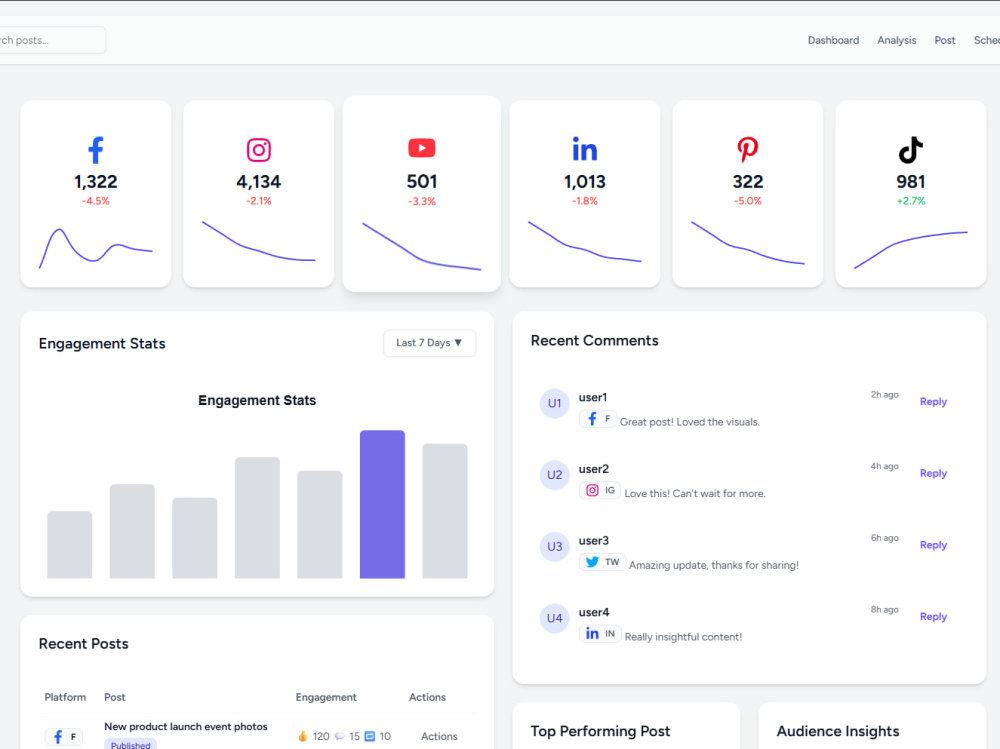Click the Facebook badge in user1's comment
This screenshot has width=1000, height=749.
coord(598,419)
